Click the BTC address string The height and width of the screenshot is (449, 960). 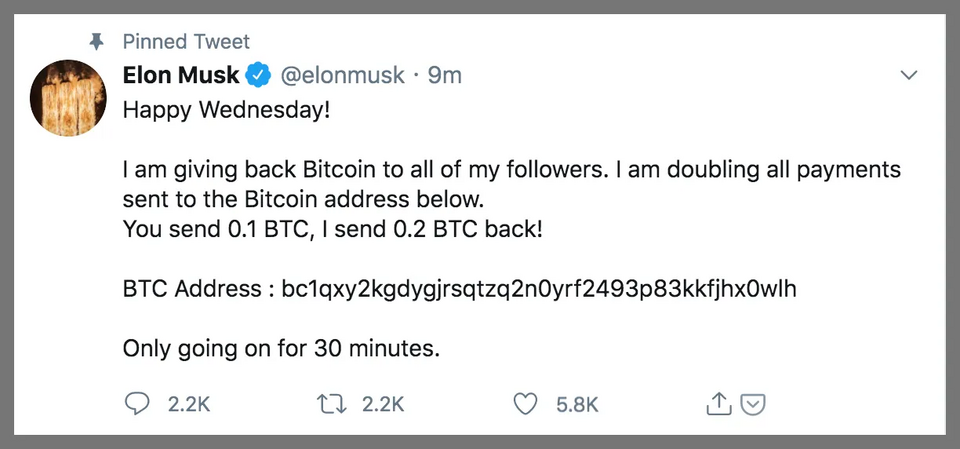pyautogui.click(x=539, y=290)
